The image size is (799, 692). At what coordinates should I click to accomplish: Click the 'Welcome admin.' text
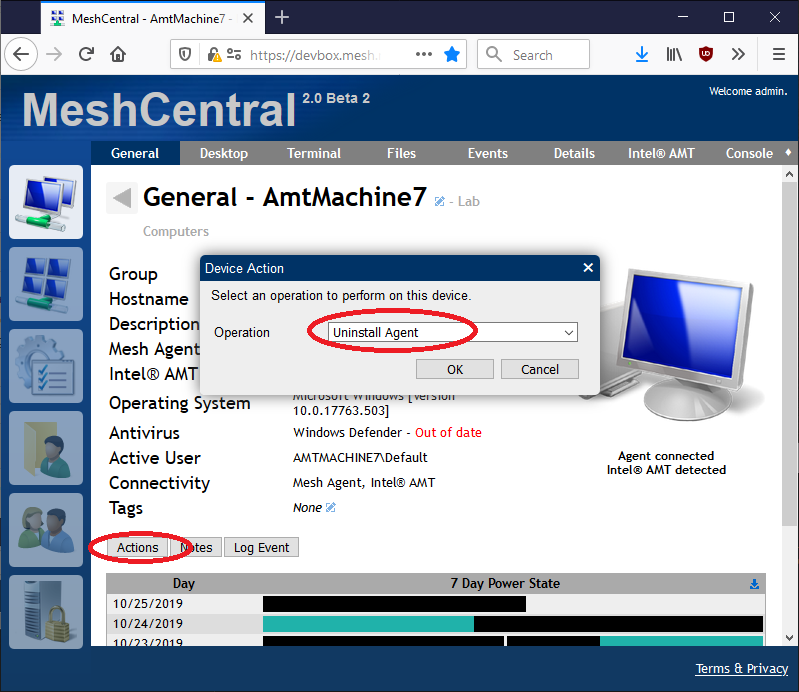tap(748, 91)
